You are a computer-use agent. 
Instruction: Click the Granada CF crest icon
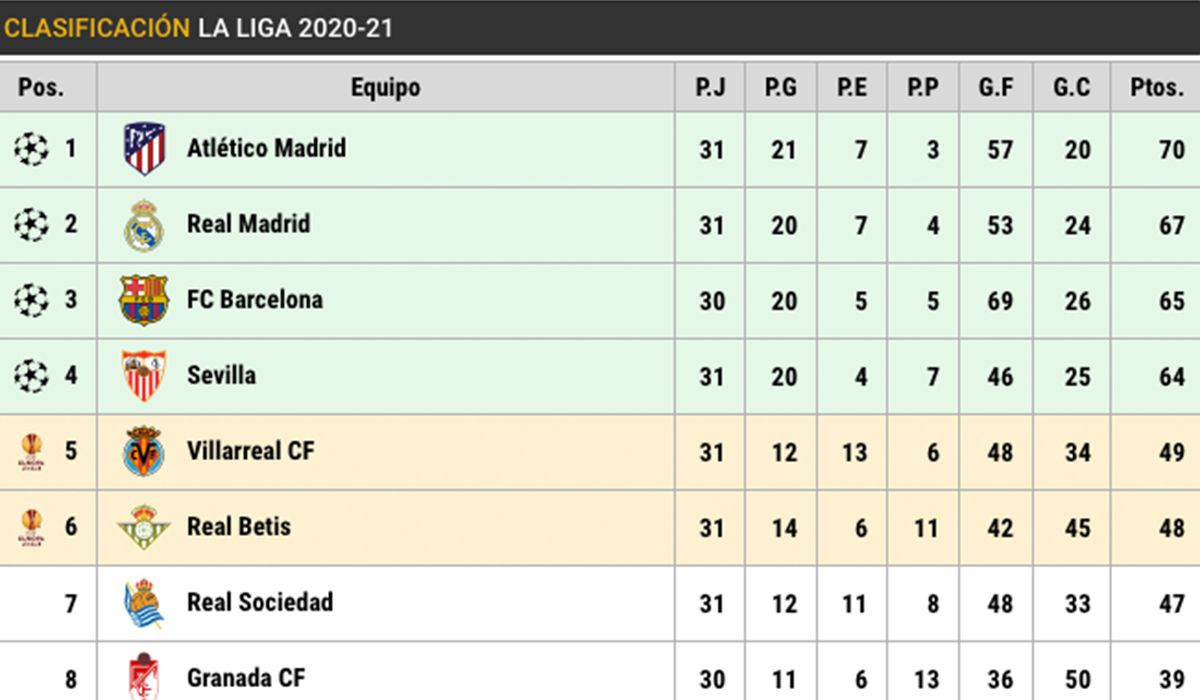144,676
